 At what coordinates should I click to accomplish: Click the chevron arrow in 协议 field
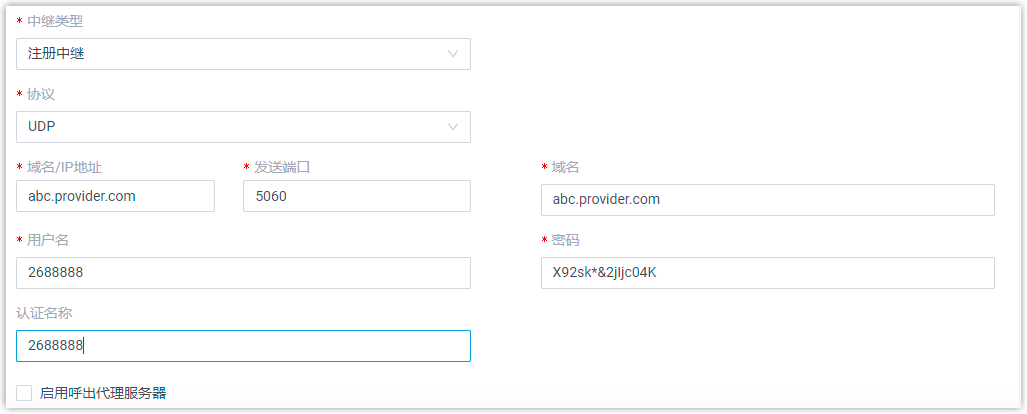[x=453, y=127]
